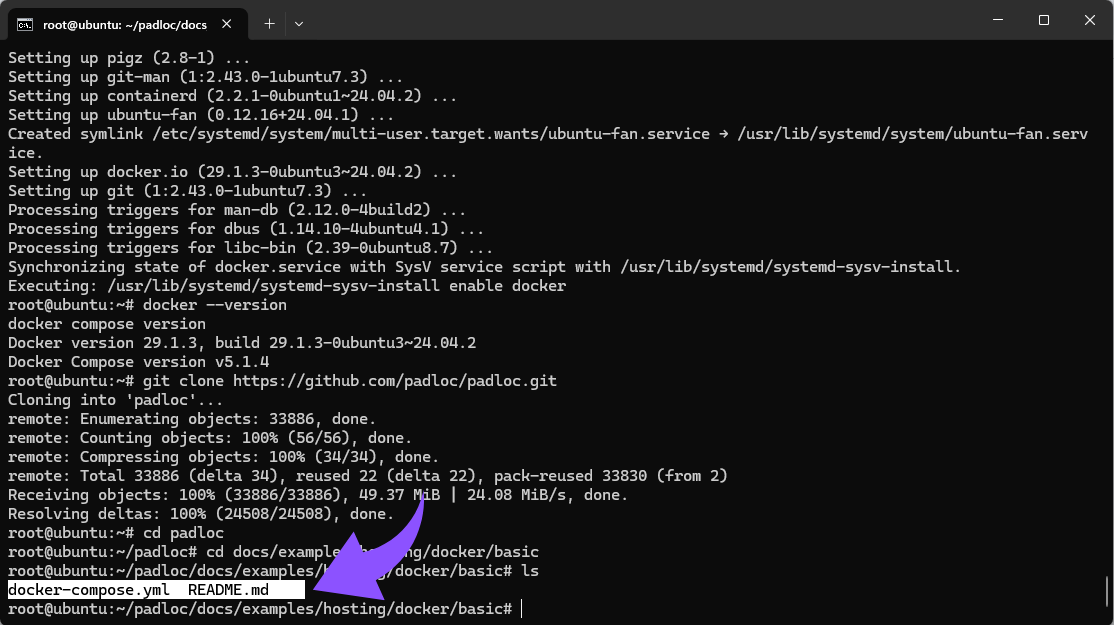This screenshot has height=625, width=1114.
Task: Click 'Docker version 29.1.3' output line
Action: pyautogui.click(x=242, y=343)
